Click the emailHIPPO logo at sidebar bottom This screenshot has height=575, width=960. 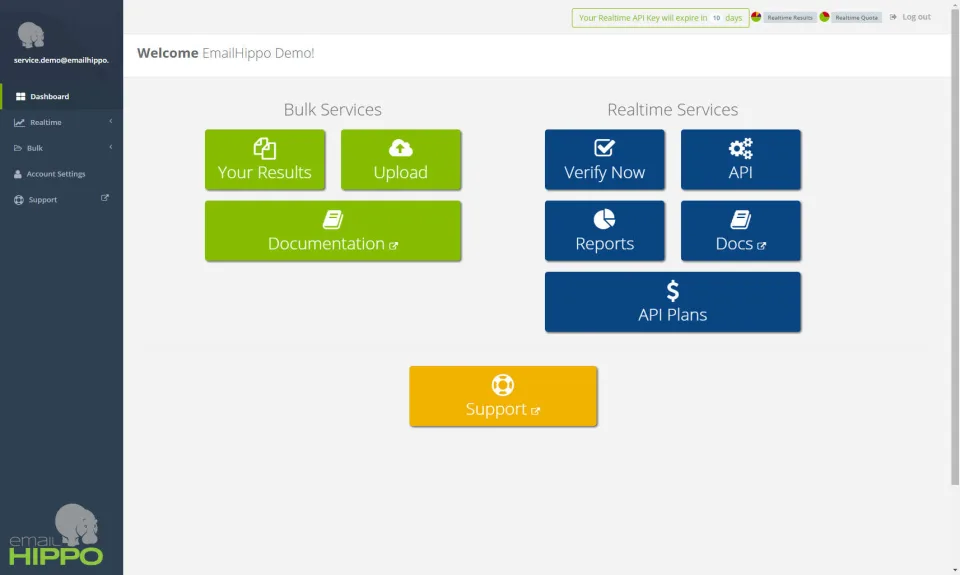coord(56,535)
